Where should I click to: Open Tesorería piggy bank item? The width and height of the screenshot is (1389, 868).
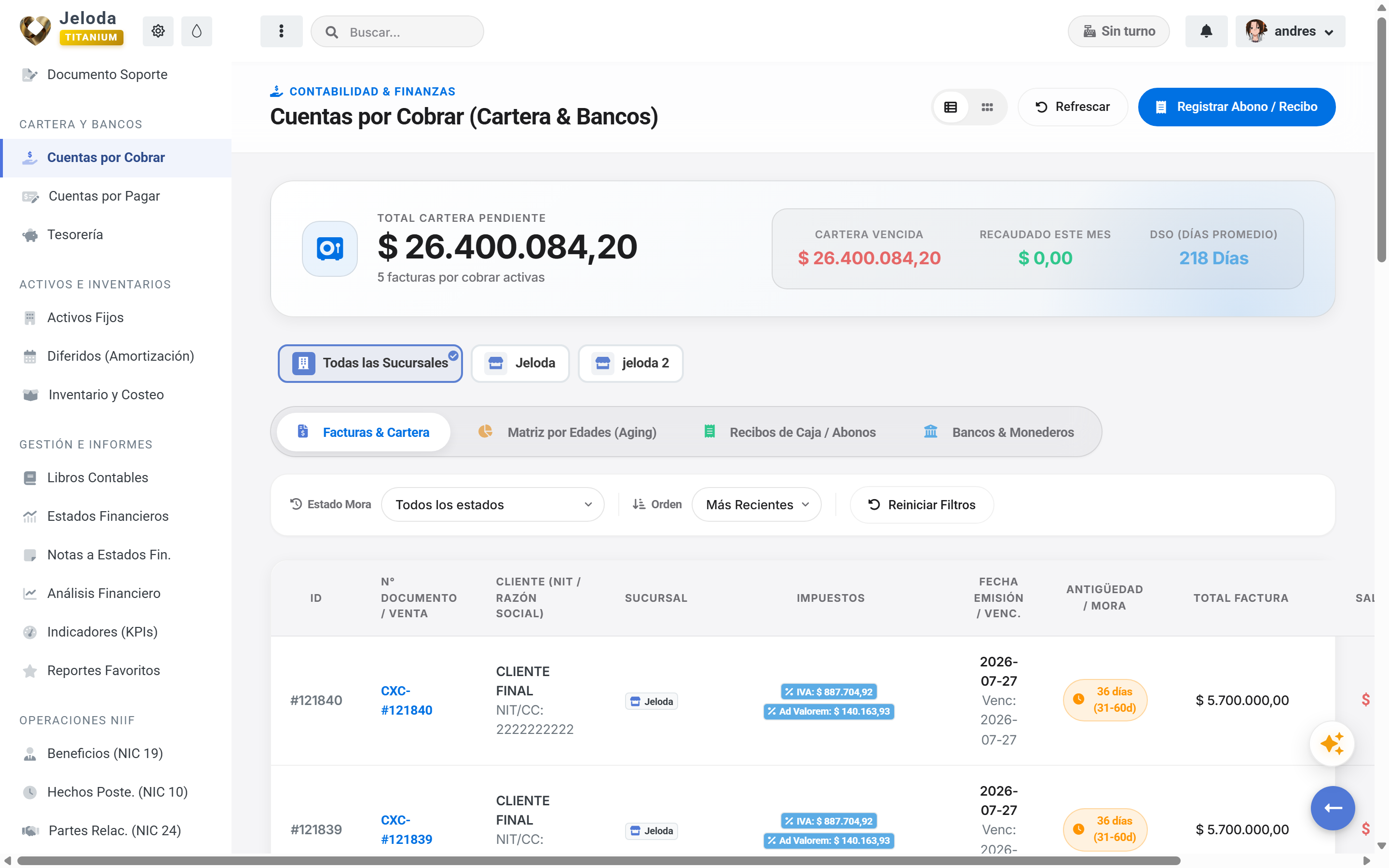[x=116, y=235]
